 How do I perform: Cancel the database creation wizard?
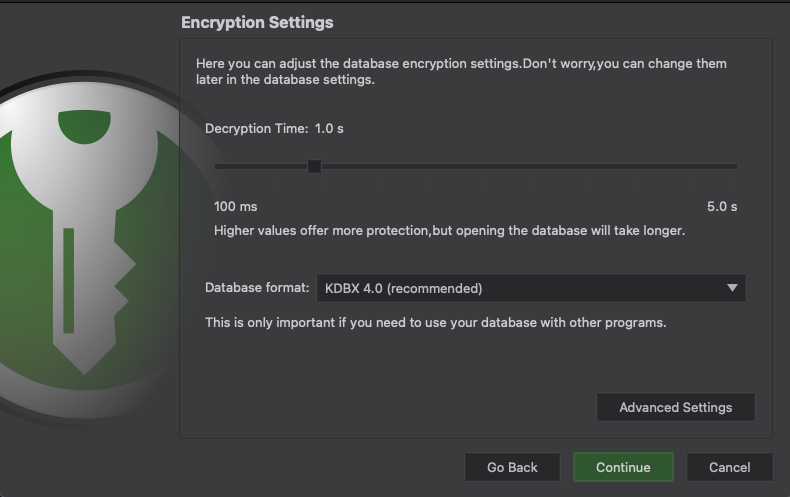click(729, 467)
